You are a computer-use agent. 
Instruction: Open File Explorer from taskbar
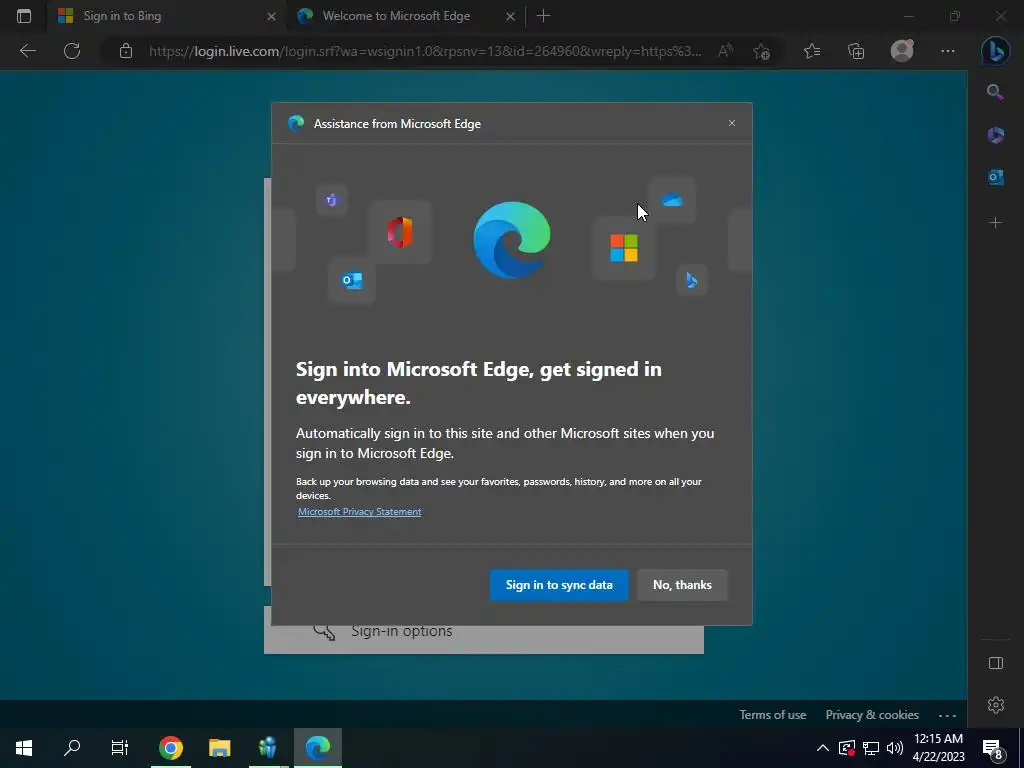pos(219,748)
